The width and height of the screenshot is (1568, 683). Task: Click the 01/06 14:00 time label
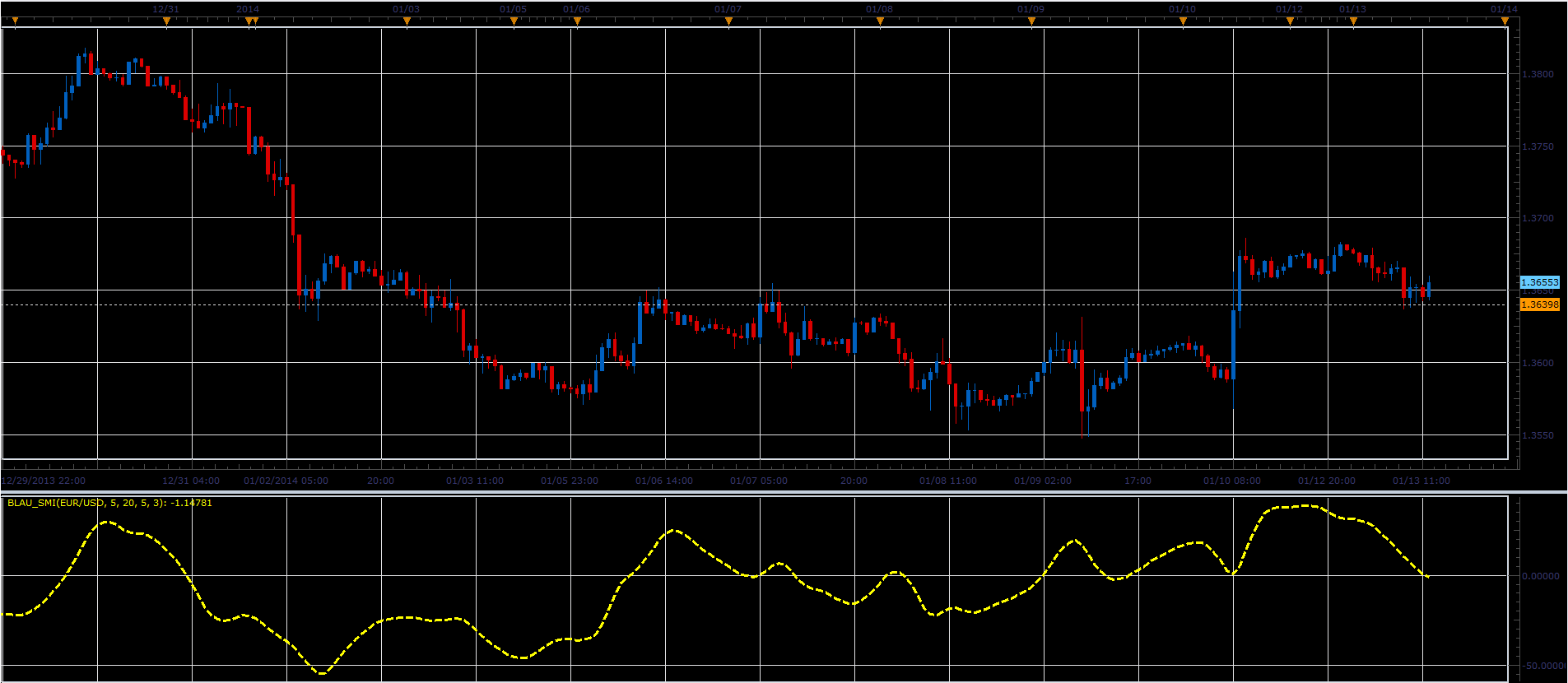(x=664, y=481)
